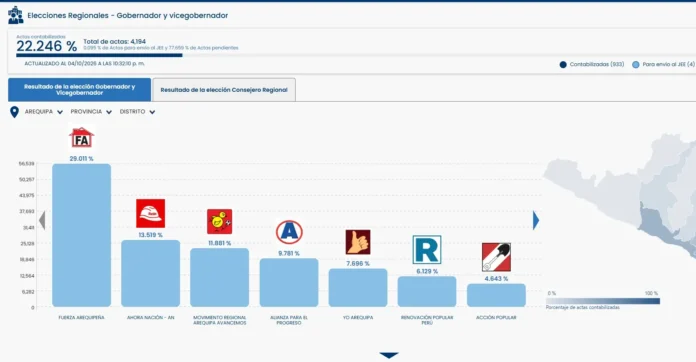Click the 9.781 % value label
Viewport: 696px width, 362px height.
coord(289,253)
